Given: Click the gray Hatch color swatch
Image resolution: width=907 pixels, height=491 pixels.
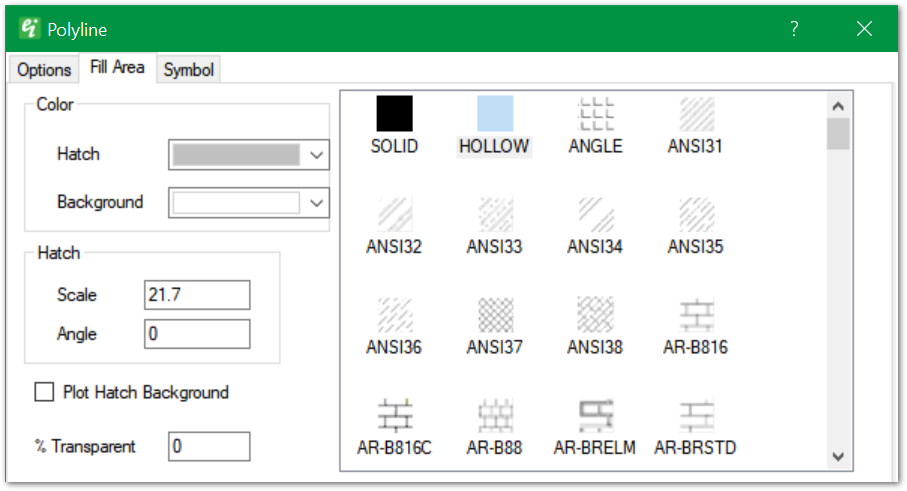Looking at the screenshot, I should click(x=236, y=155).
